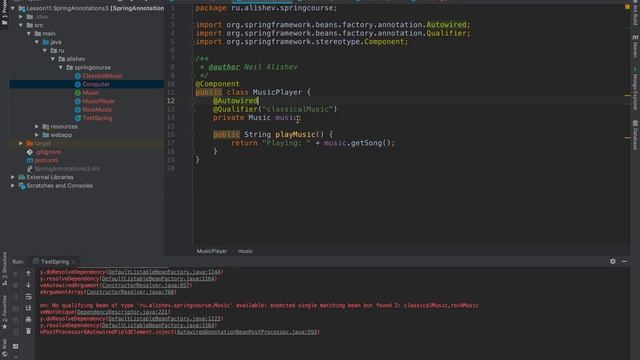Open the ClassicalMusic class file

tap(102, 76)
